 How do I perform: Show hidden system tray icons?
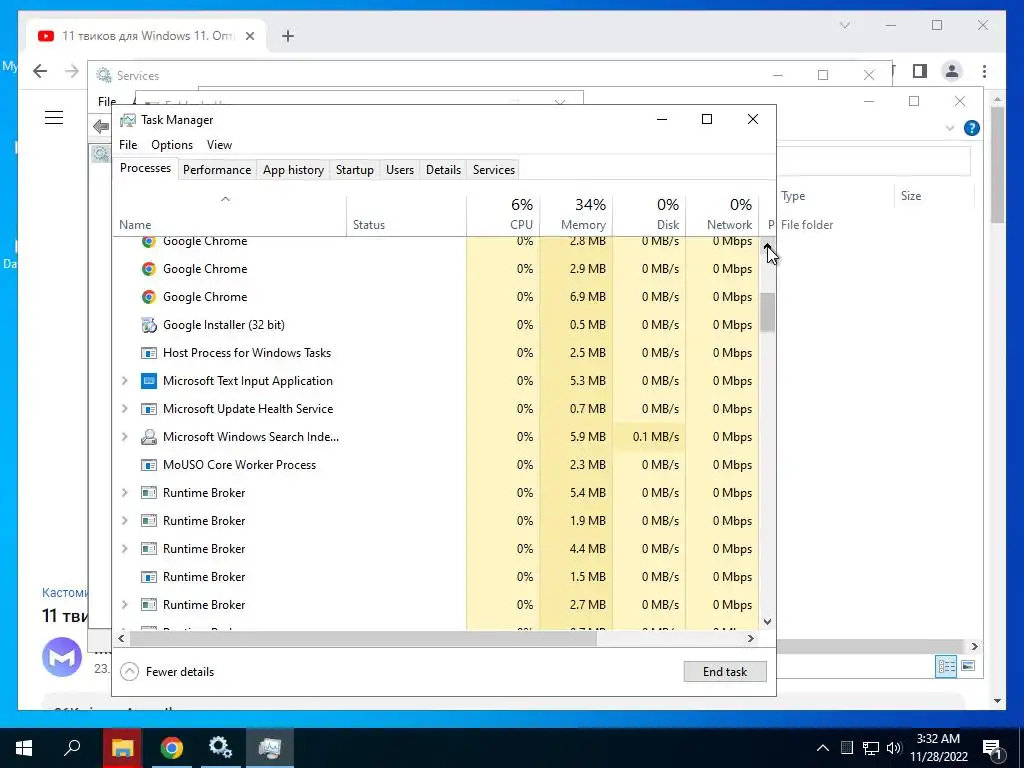[x=823, y=748]
